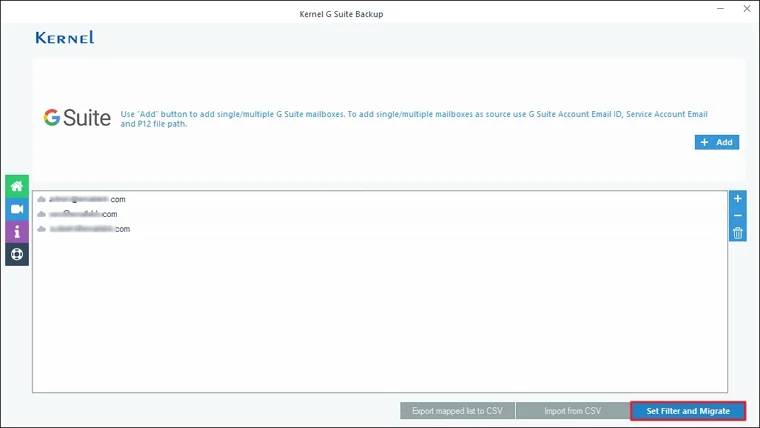Image resolution: width=760 pixels, height=428 pixels.
Task: Click the minus icon beside mailbox list
Action: click(738, 216)
